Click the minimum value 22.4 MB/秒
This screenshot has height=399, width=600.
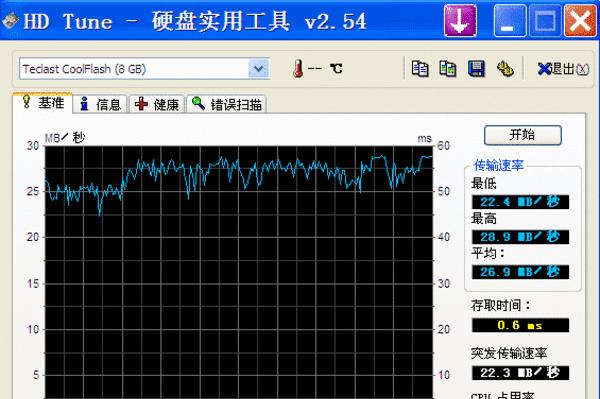click(520, 202)
